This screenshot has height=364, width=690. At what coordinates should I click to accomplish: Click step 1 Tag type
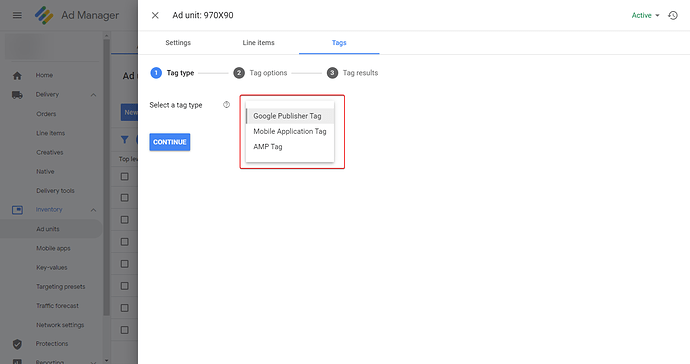coord(172,73)
